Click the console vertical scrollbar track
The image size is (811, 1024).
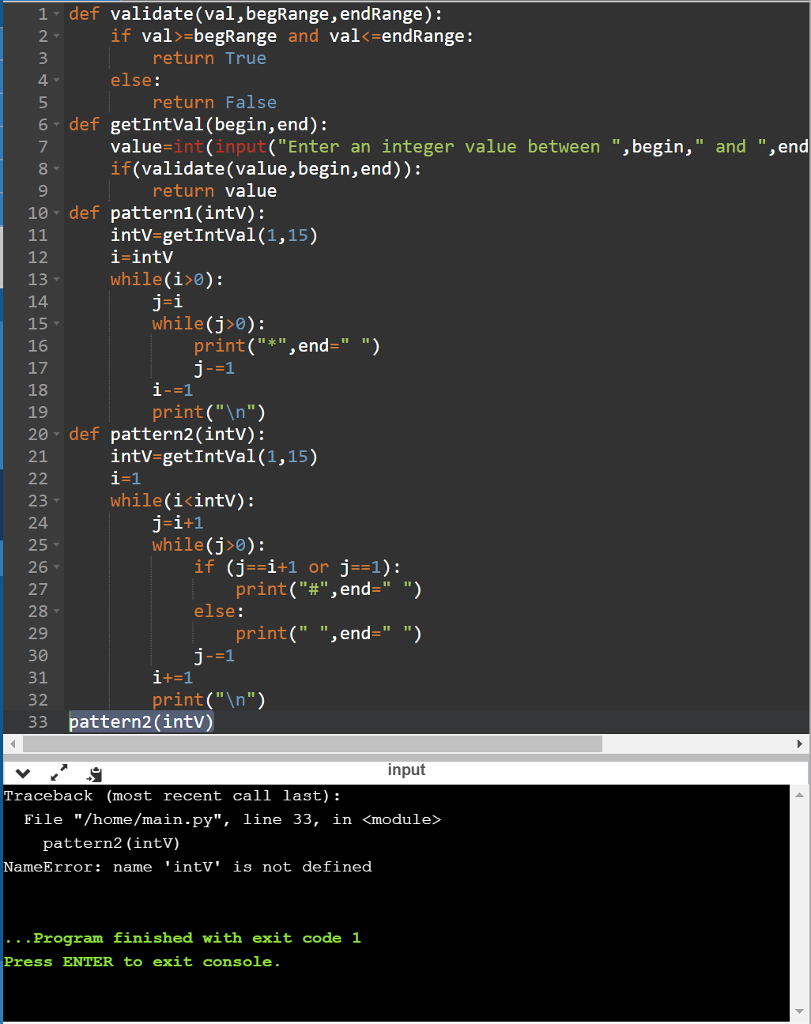coord(799,904)
